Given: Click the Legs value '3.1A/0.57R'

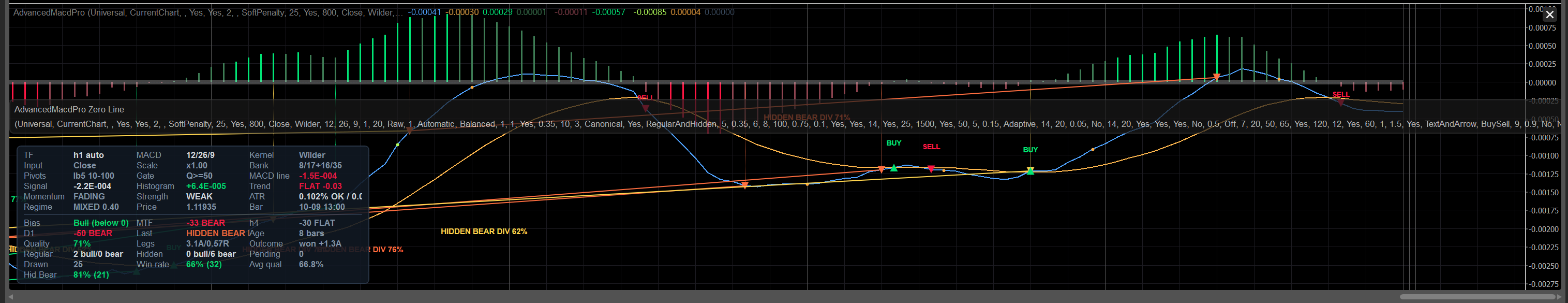Looking at the screenshot, I should 207,244.
